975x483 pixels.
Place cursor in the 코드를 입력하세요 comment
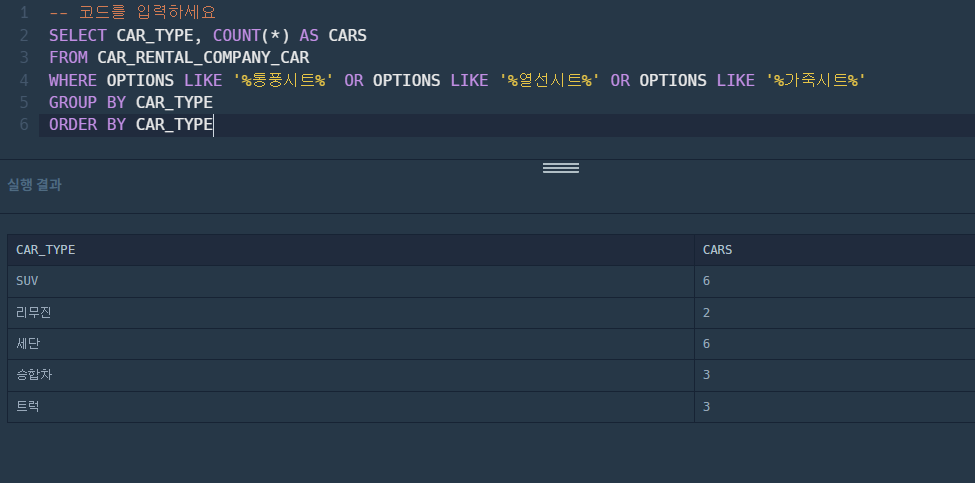click(x=132, y=13)
